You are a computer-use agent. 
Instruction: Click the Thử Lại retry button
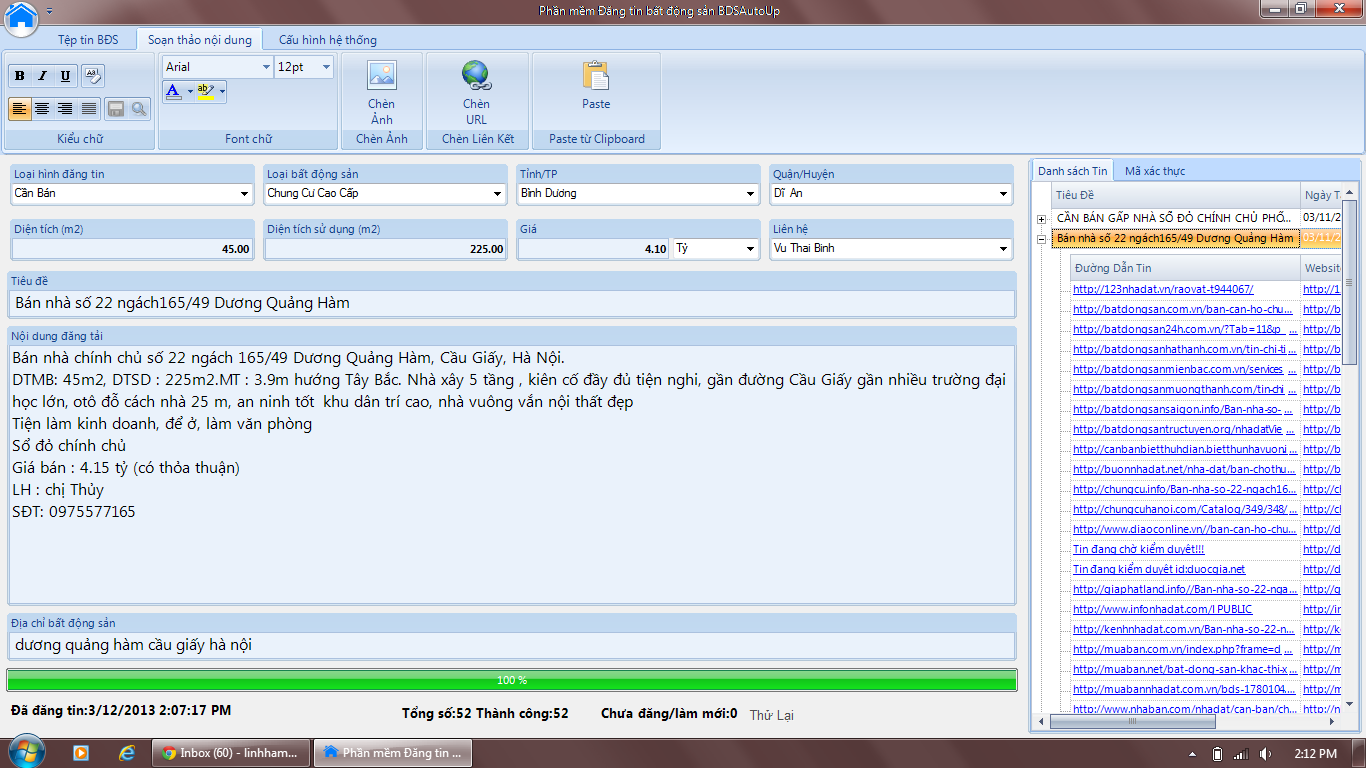(x=771, y=715)
